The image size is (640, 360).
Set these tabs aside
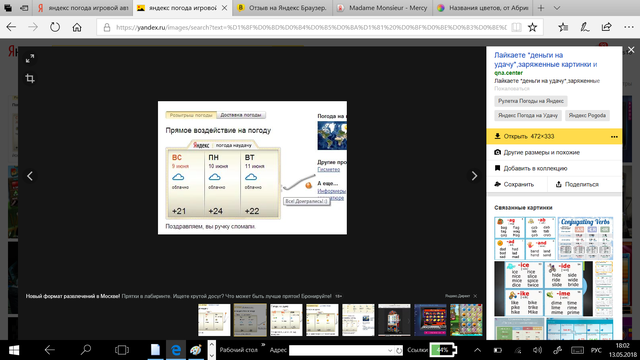click(24, 8)
